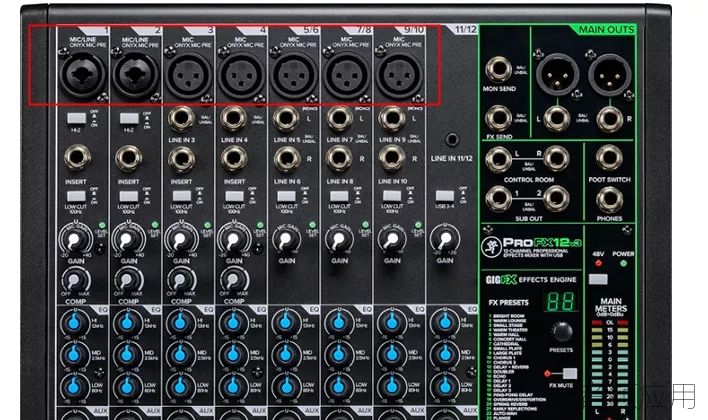Click the channel 2 MIC/LINE combo input jack
Viewport: 708px width, 420px height.
pos(135,75)
